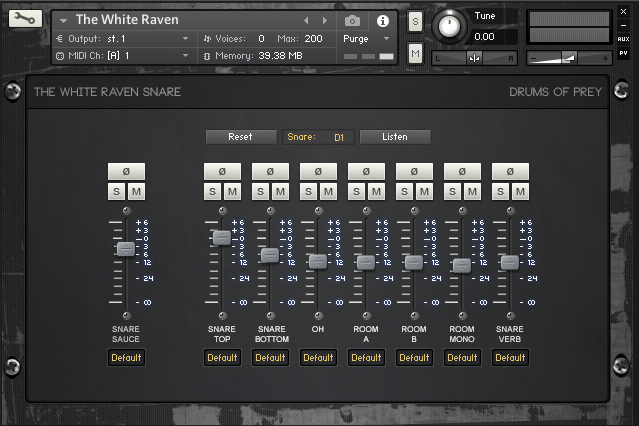This screenshot has width=639, height=426.
Task: Go to the previous instrument with left arrow
Action: coord(307,20)
